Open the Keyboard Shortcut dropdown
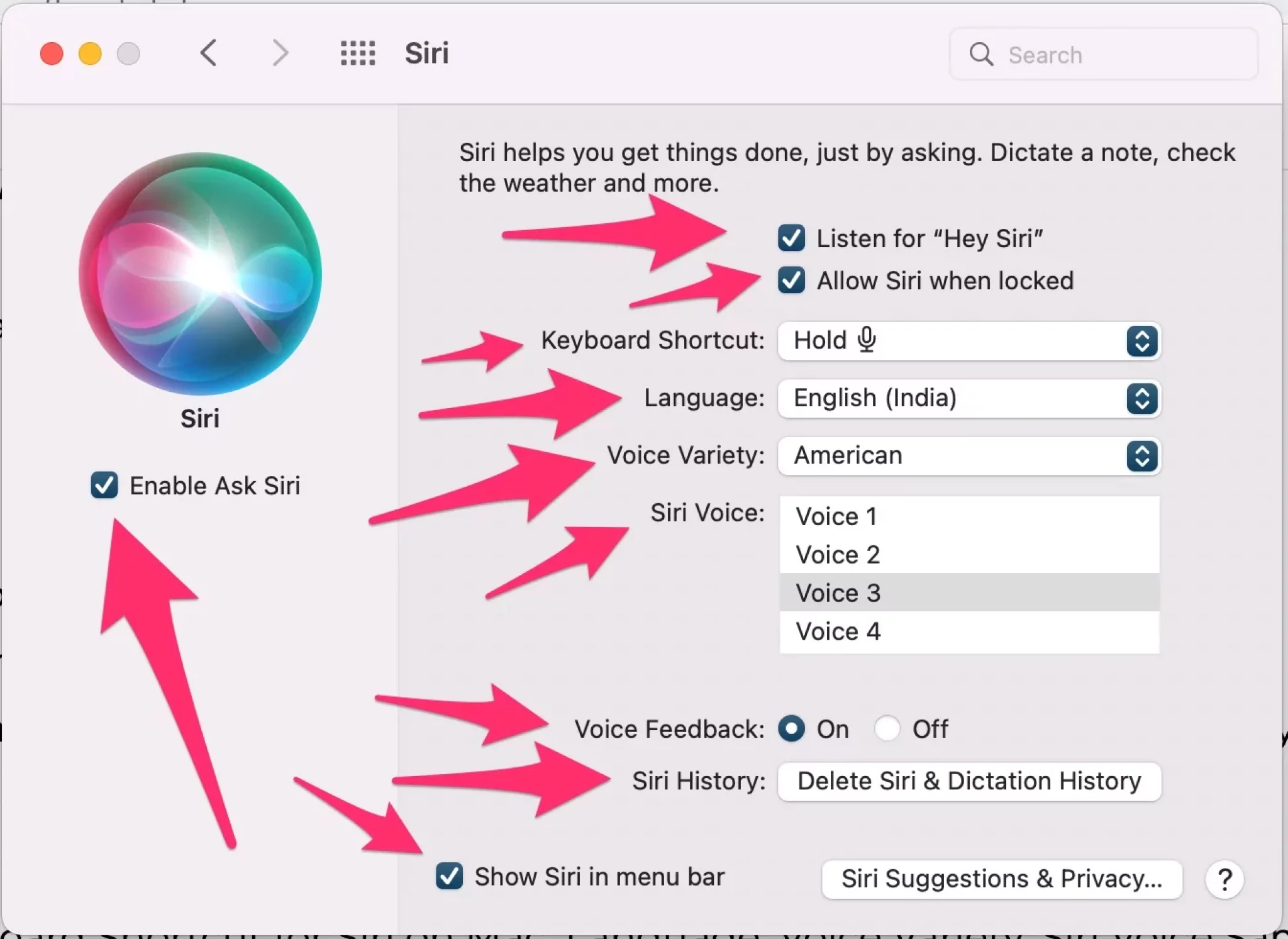Viewport: 1288px width, 939px height. tap(969, 341)
